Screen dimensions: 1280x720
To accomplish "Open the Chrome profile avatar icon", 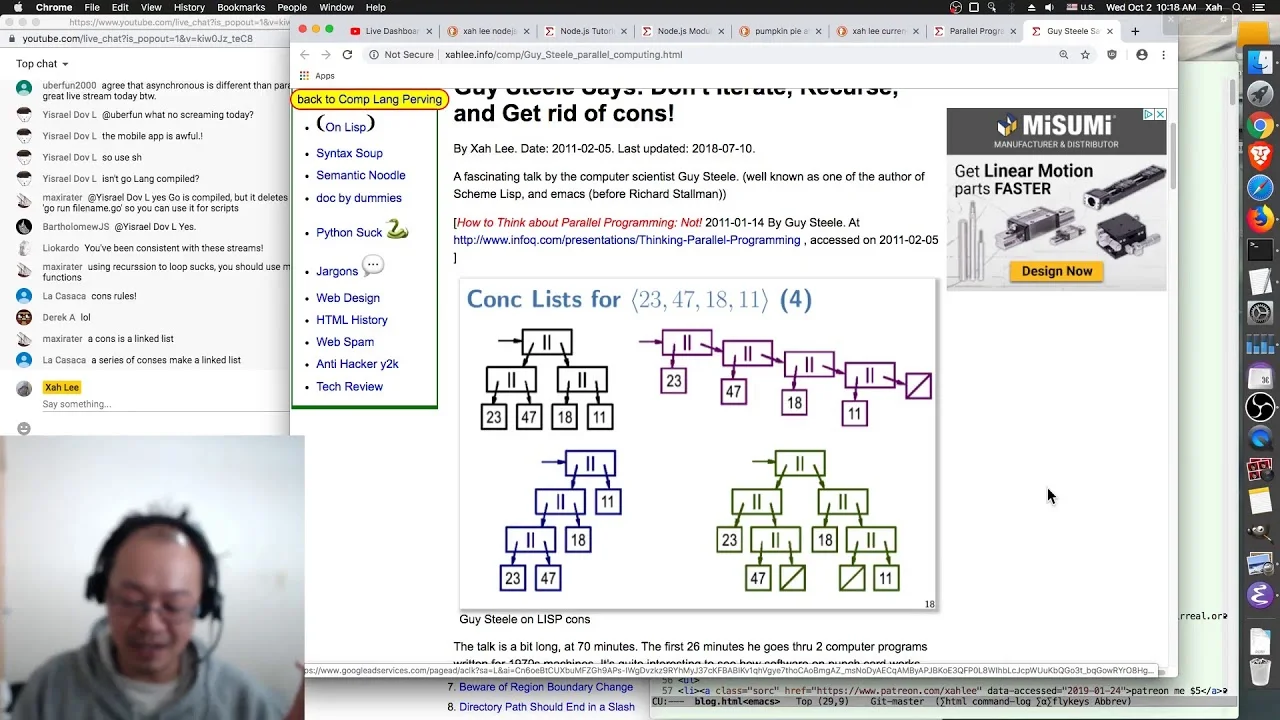I will (x=1141, y=55).
